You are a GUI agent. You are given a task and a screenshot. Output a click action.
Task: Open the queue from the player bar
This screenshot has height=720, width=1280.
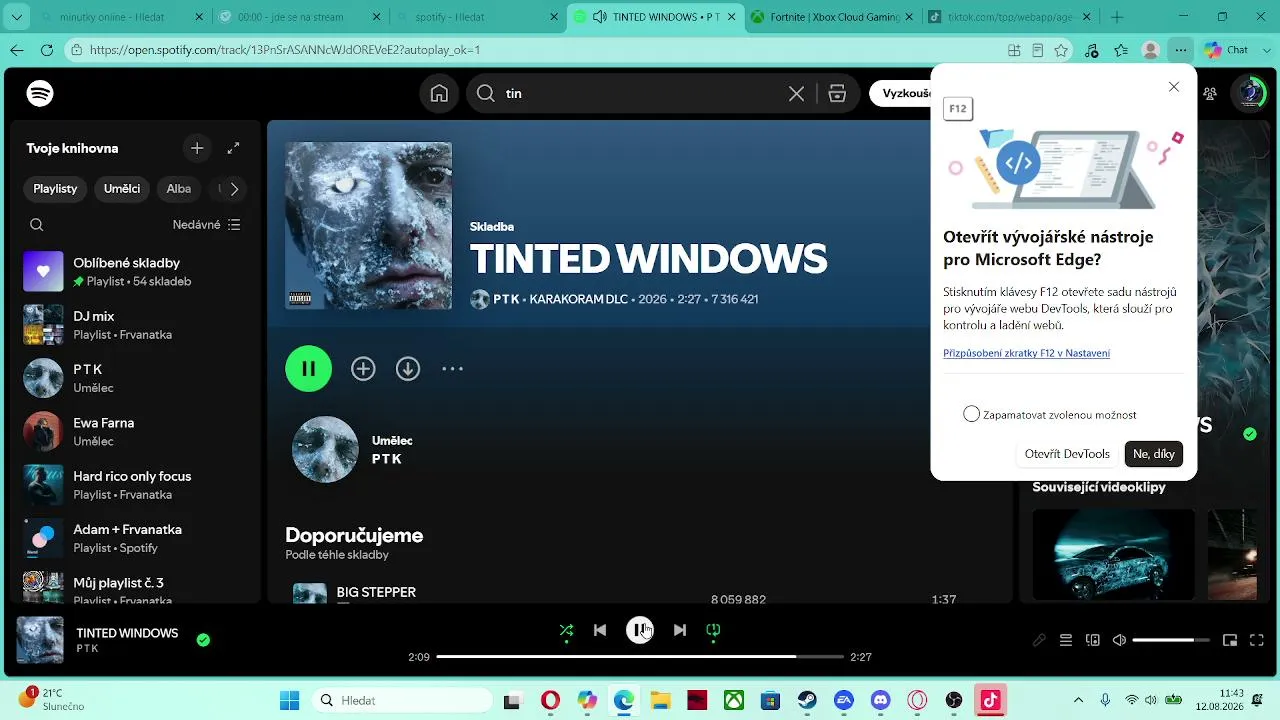1066,640
